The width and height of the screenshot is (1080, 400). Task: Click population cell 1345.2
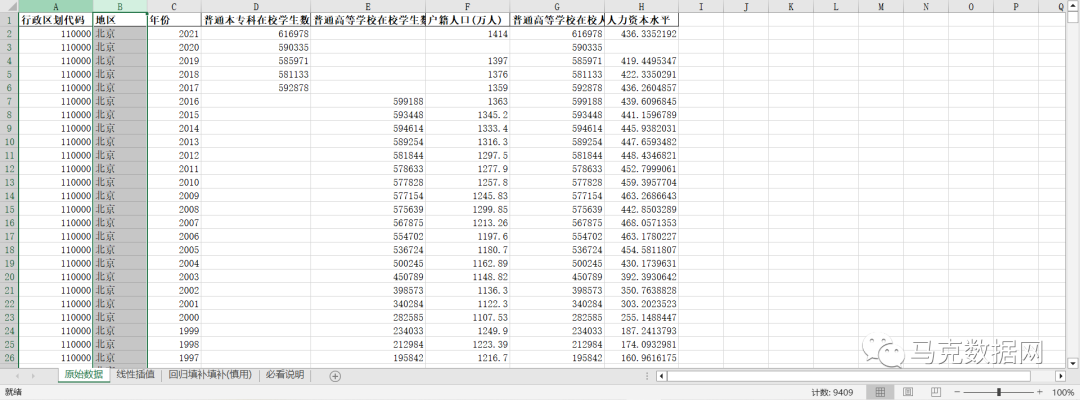click(468, 115)
